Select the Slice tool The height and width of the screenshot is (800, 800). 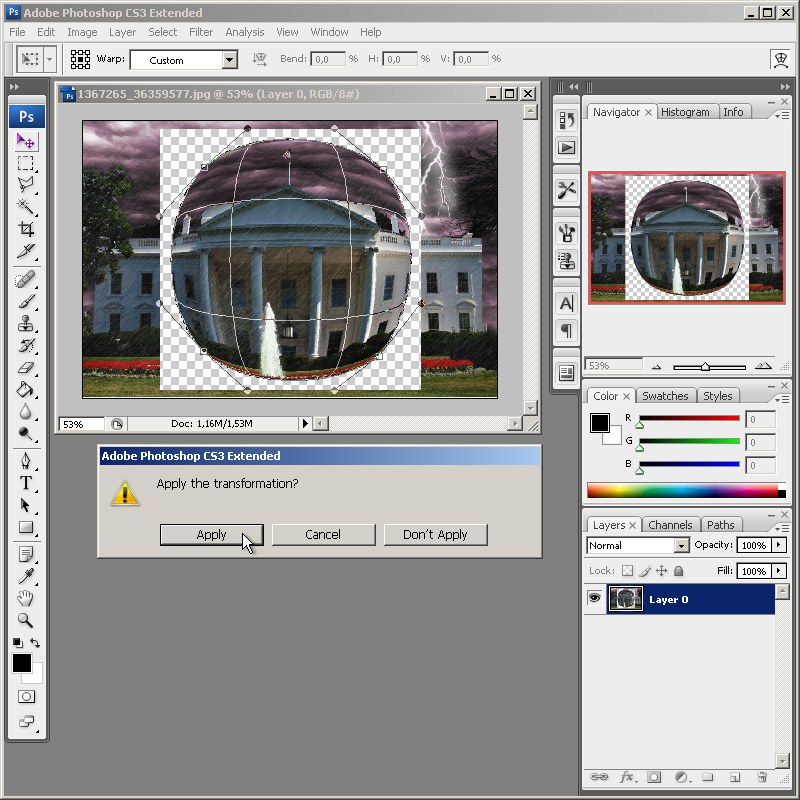coord(26,251)
